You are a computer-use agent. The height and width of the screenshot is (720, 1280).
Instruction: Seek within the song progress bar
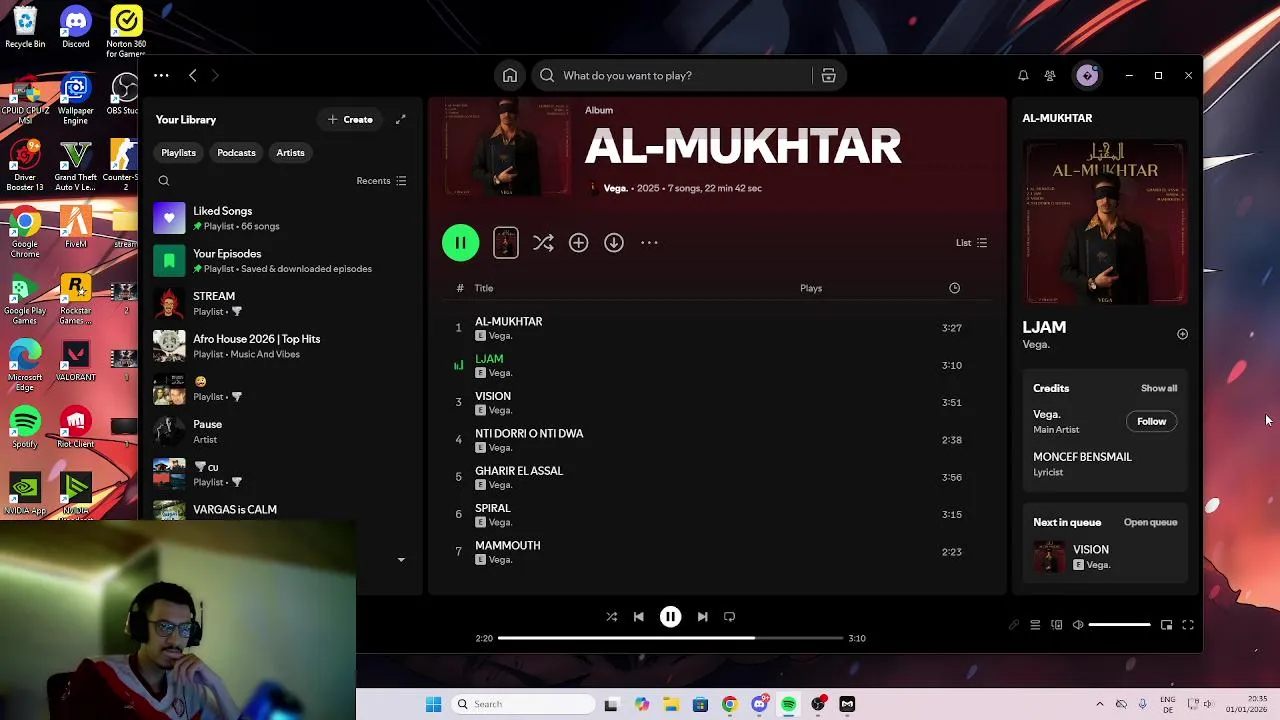pyautogui.click(x=670, y=638)
